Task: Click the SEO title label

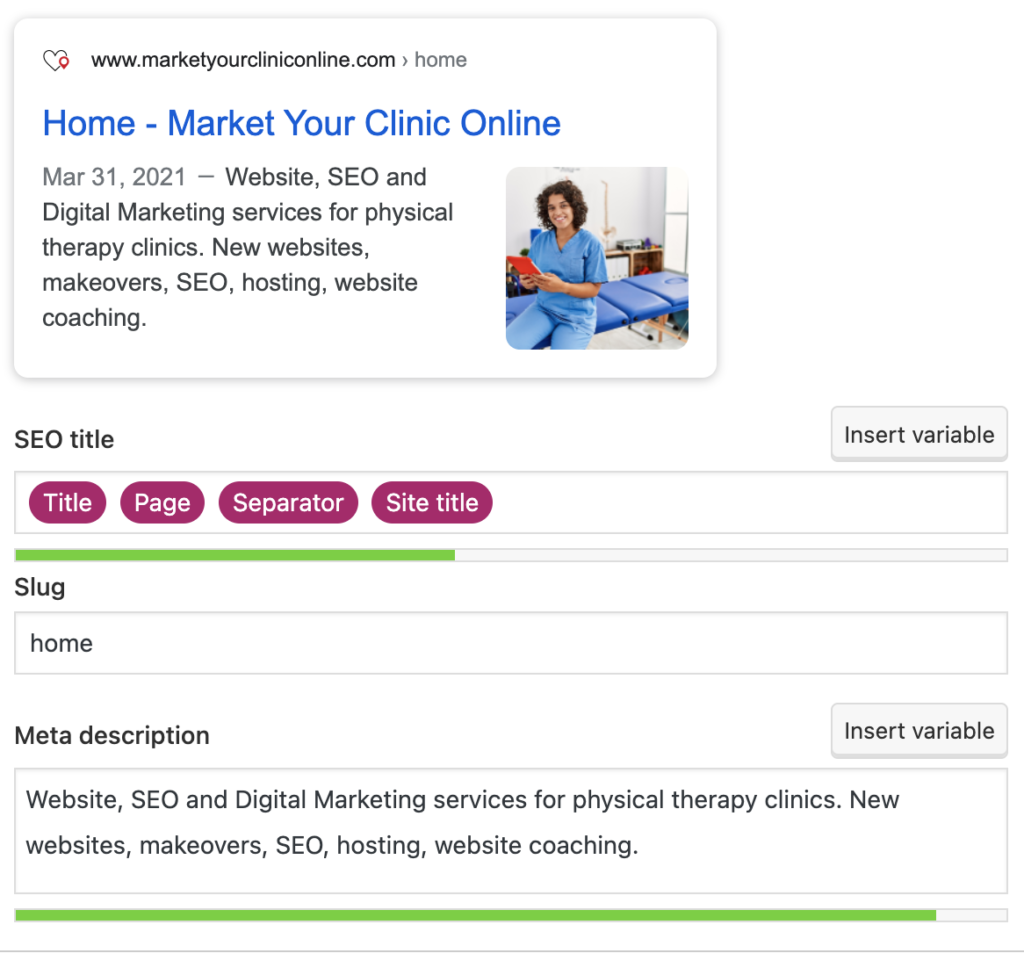Action: (x=64, y=440)
